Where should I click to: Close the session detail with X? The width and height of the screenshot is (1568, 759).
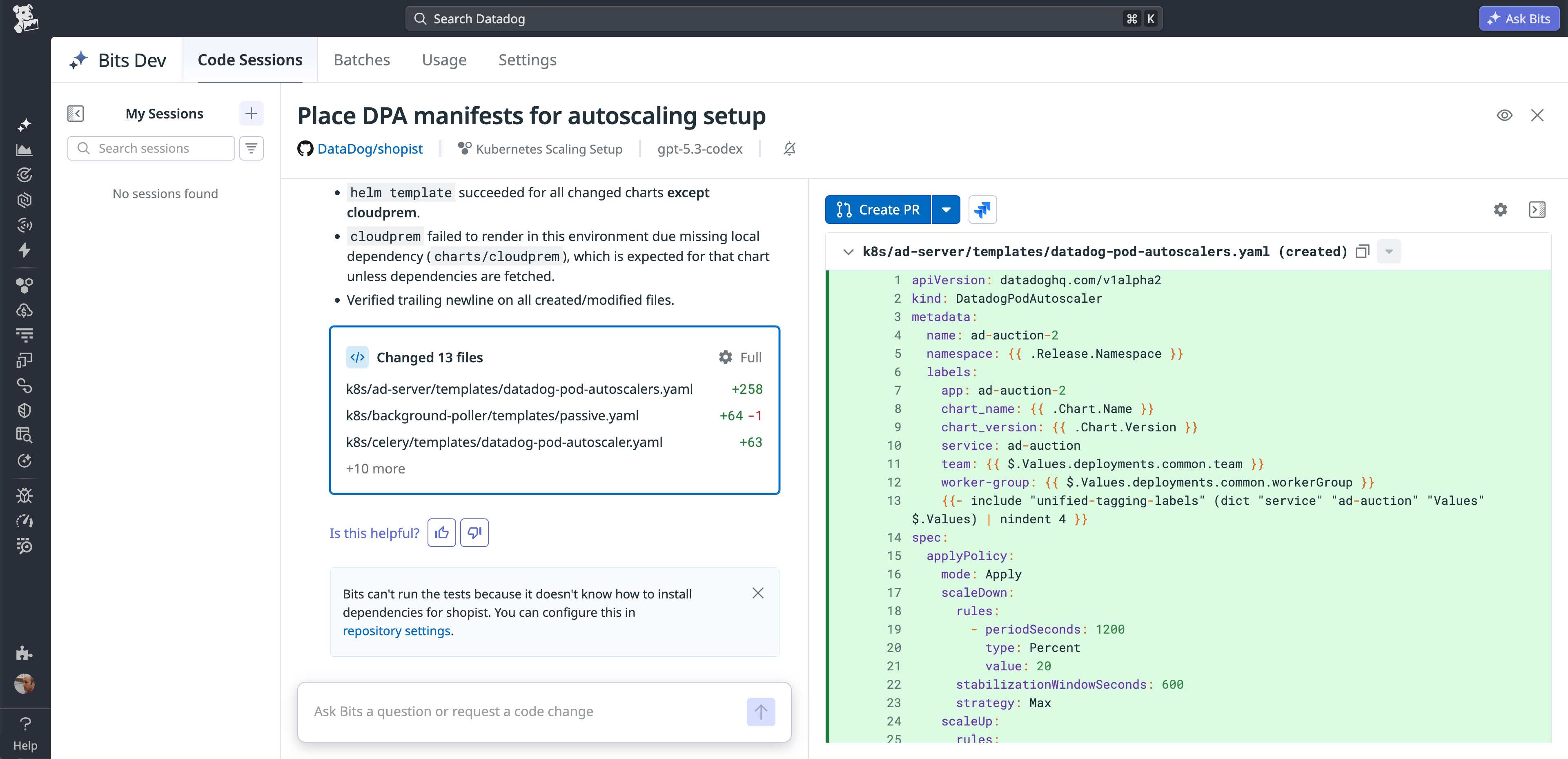point(1537,115)
